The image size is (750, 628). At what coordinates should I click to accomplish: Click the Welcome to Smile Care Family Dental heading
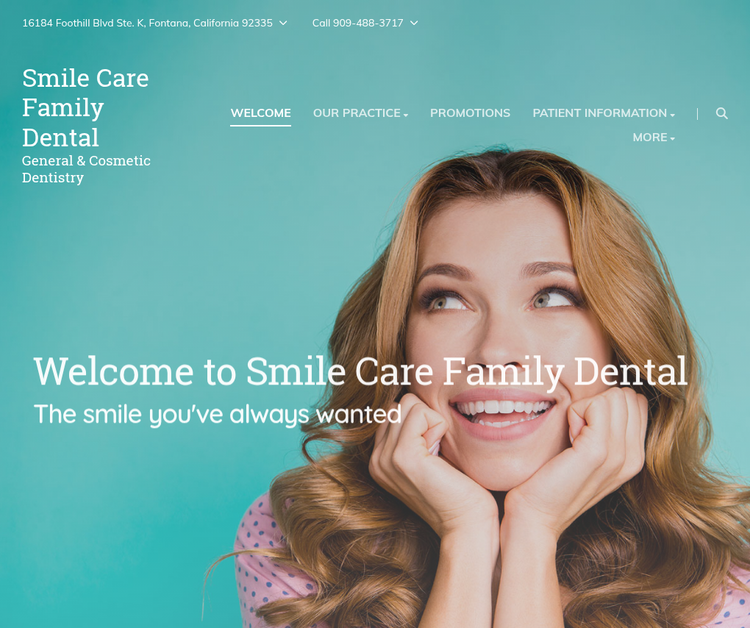coord(360,371)
